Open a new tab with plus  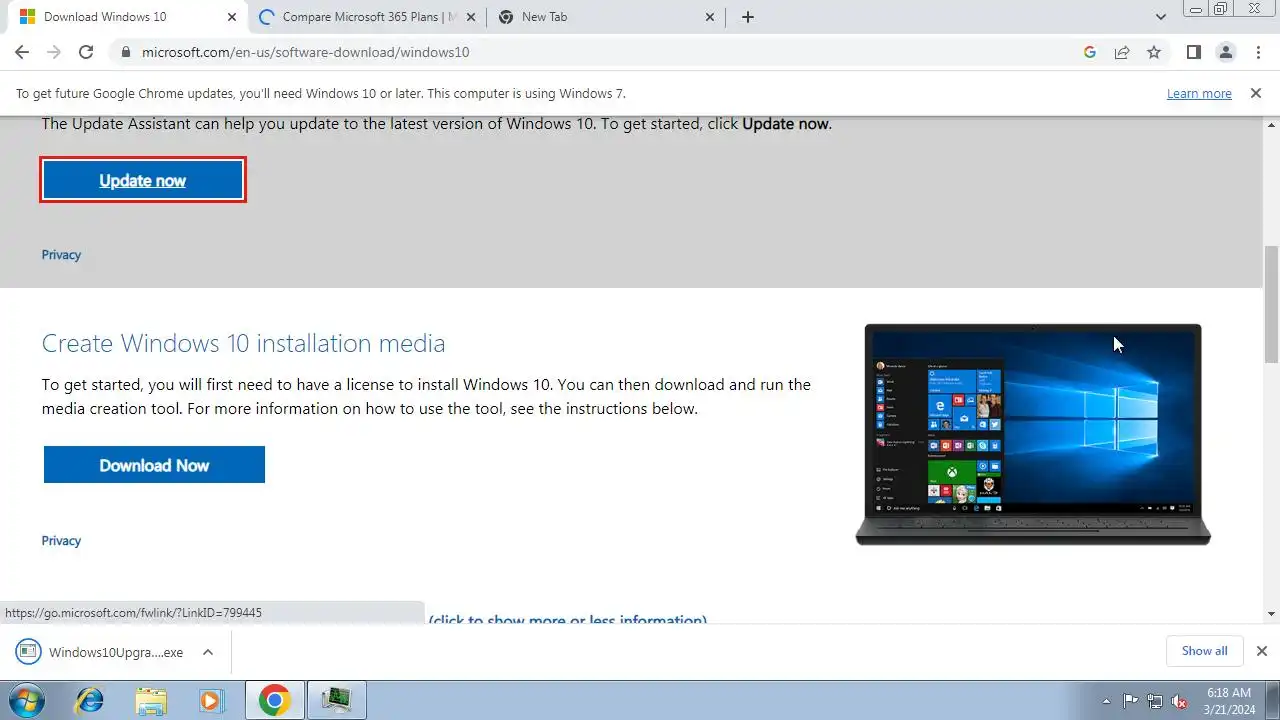(x=748, y=17)
